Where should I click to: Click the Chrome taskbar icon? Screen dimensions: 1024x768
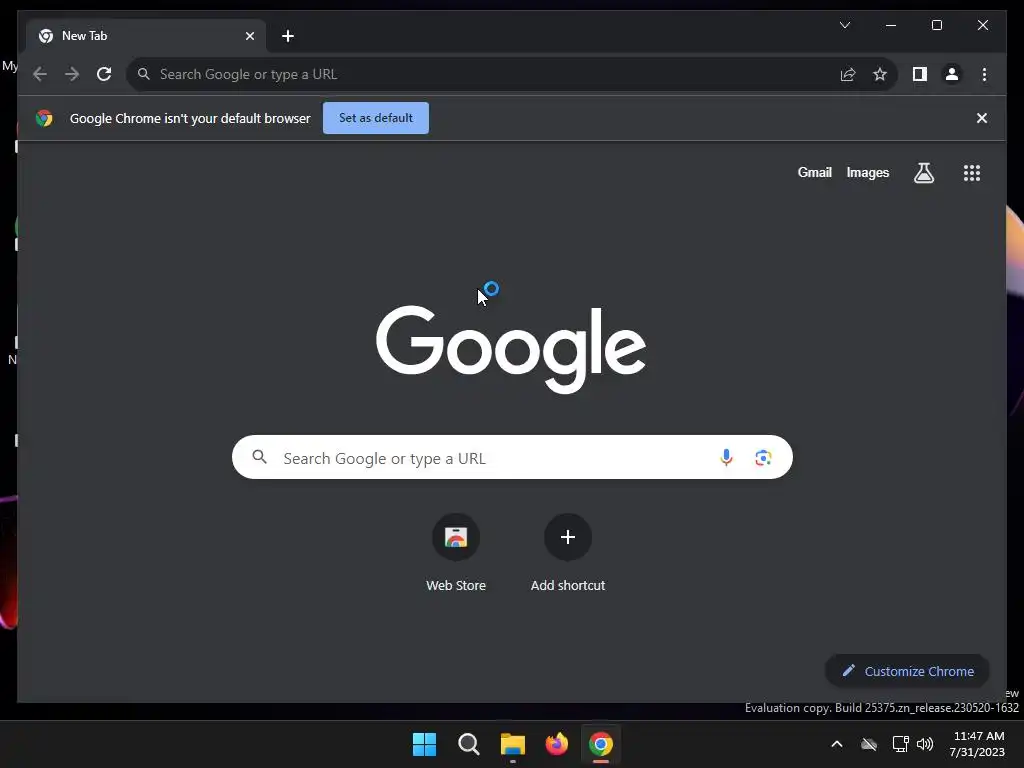[601, 744]
